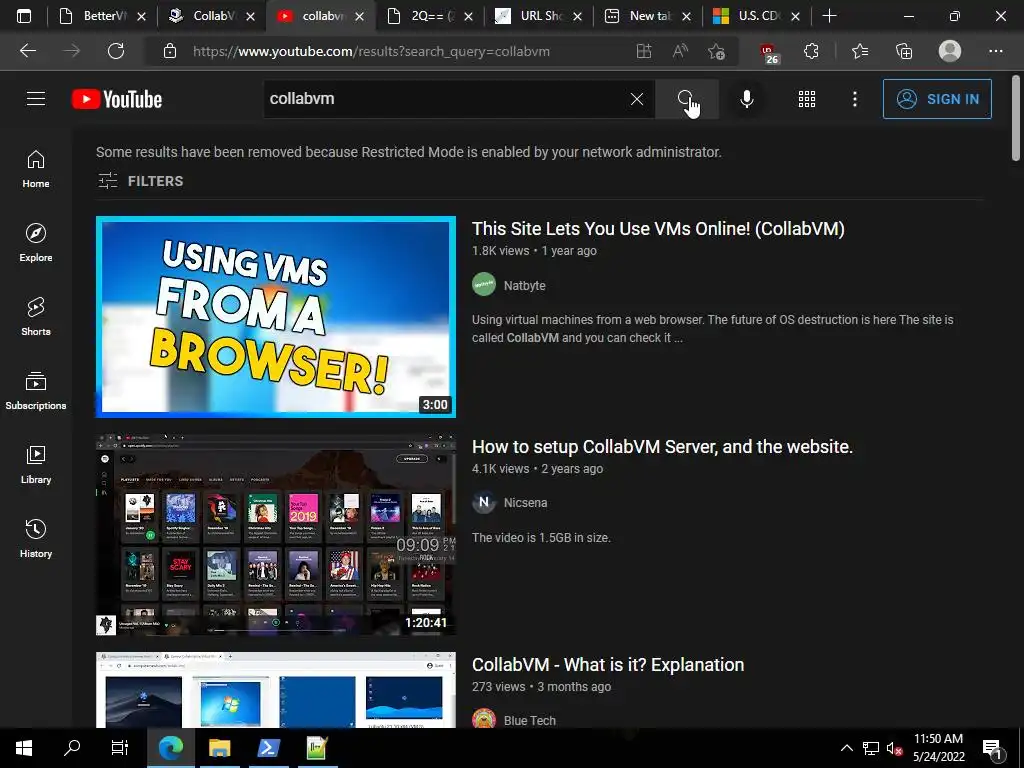This screenshot has height=768, width=1024.
Task: Open the Collections icon
Action: tap(904, 51)
